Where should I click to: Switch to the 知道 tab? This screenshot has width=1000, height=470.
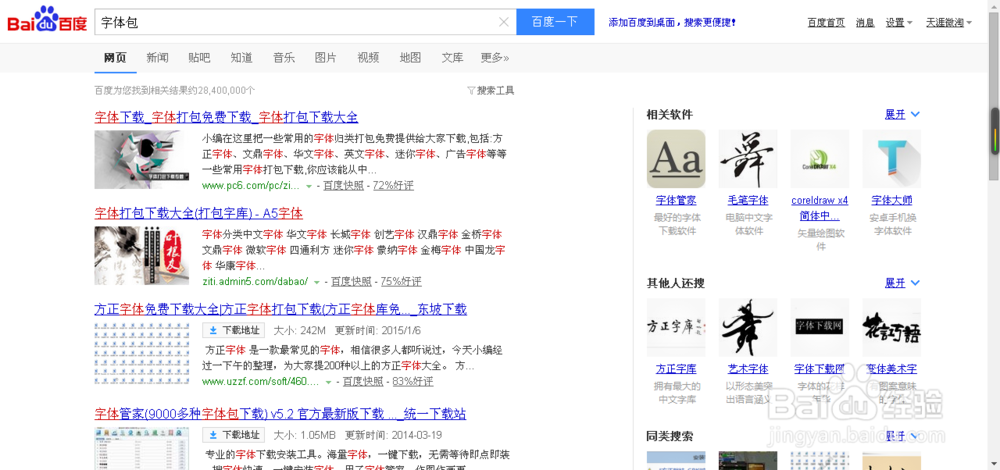point(242,58)
